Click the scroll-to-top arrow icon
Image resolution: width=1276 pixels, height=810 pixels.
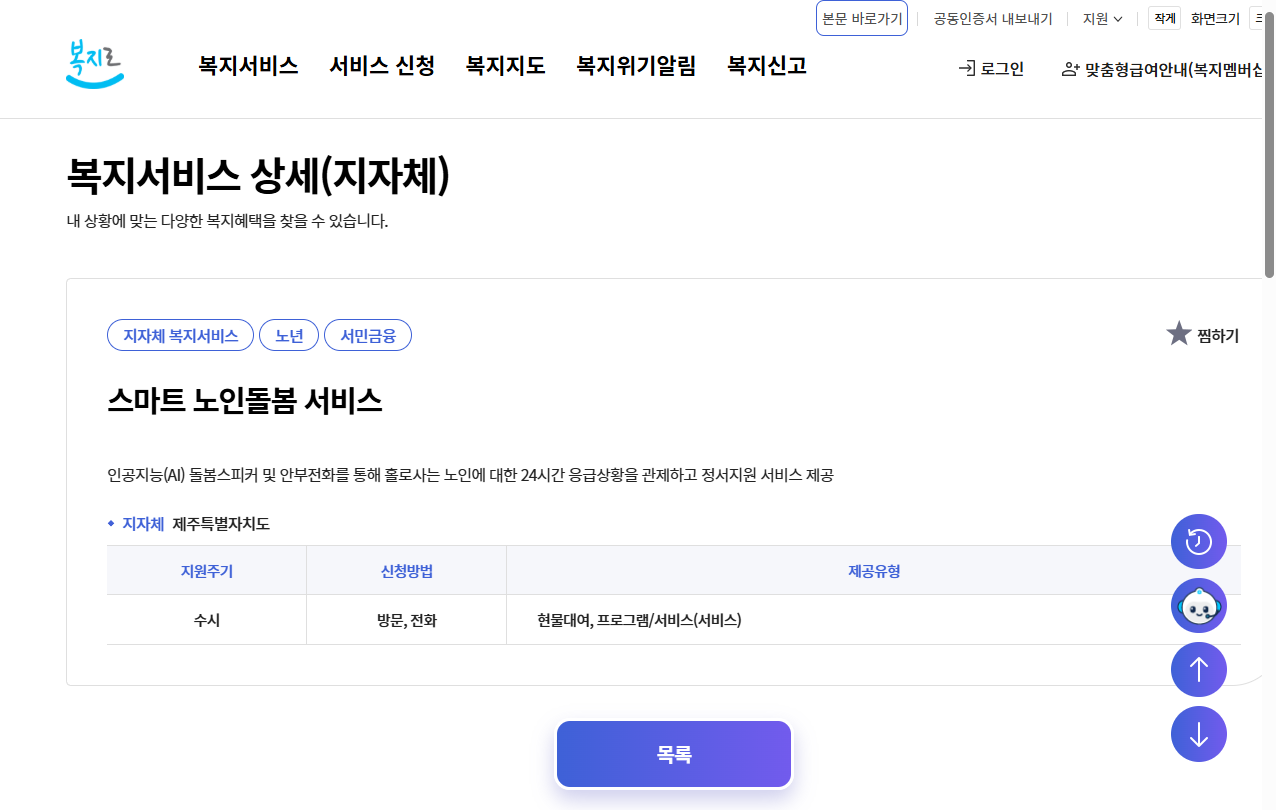tap(1198, 669)
